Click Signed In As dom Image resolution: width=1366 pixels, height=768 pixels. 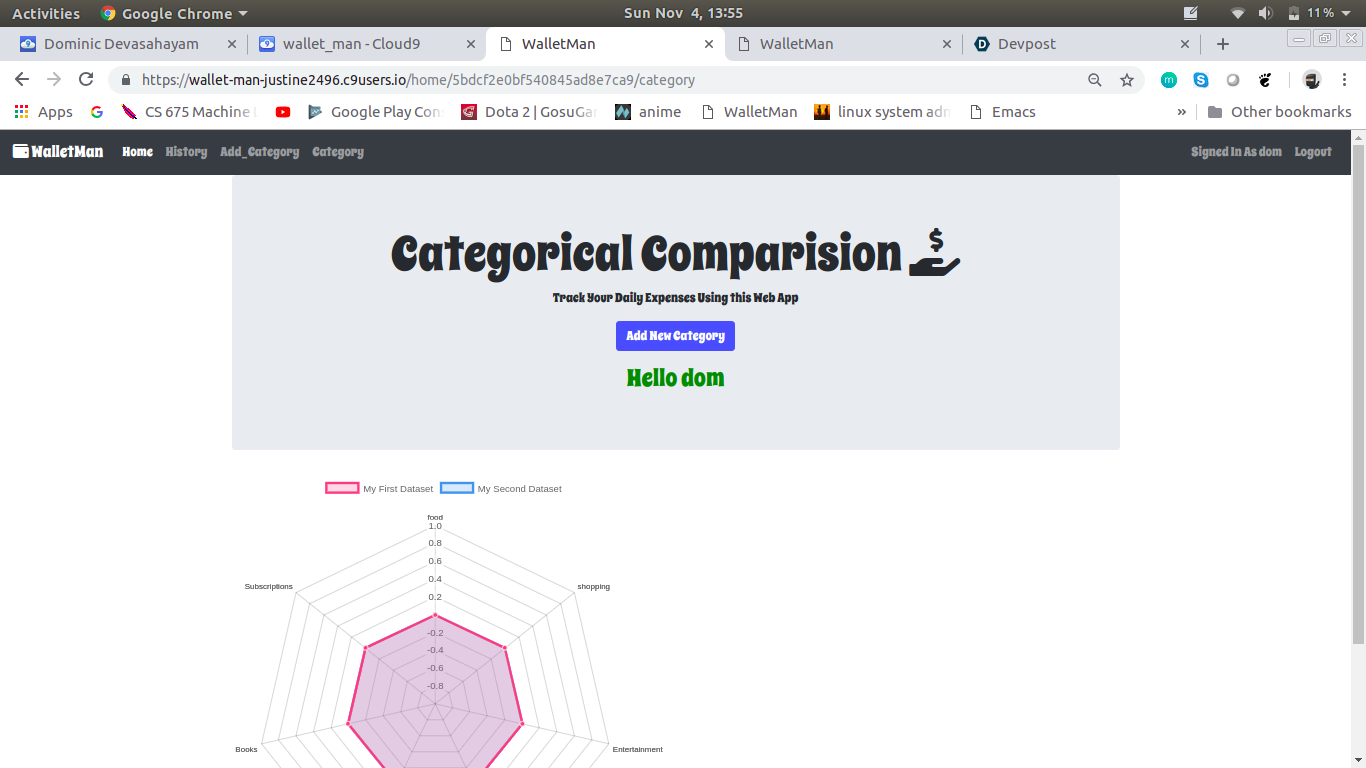(1236, 152)
